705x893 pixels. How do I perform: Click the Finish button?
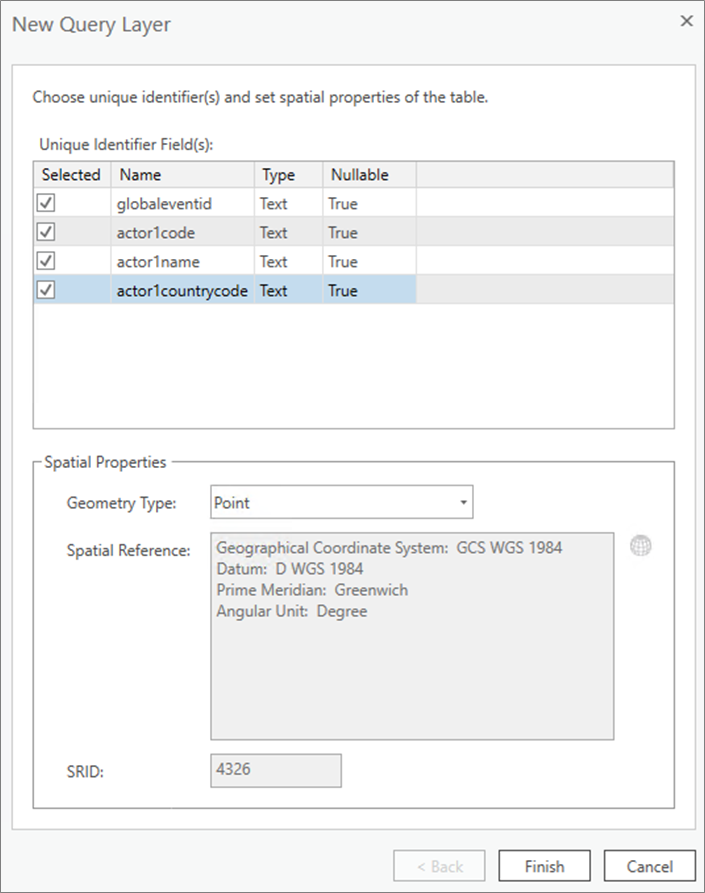coord(544,866)
